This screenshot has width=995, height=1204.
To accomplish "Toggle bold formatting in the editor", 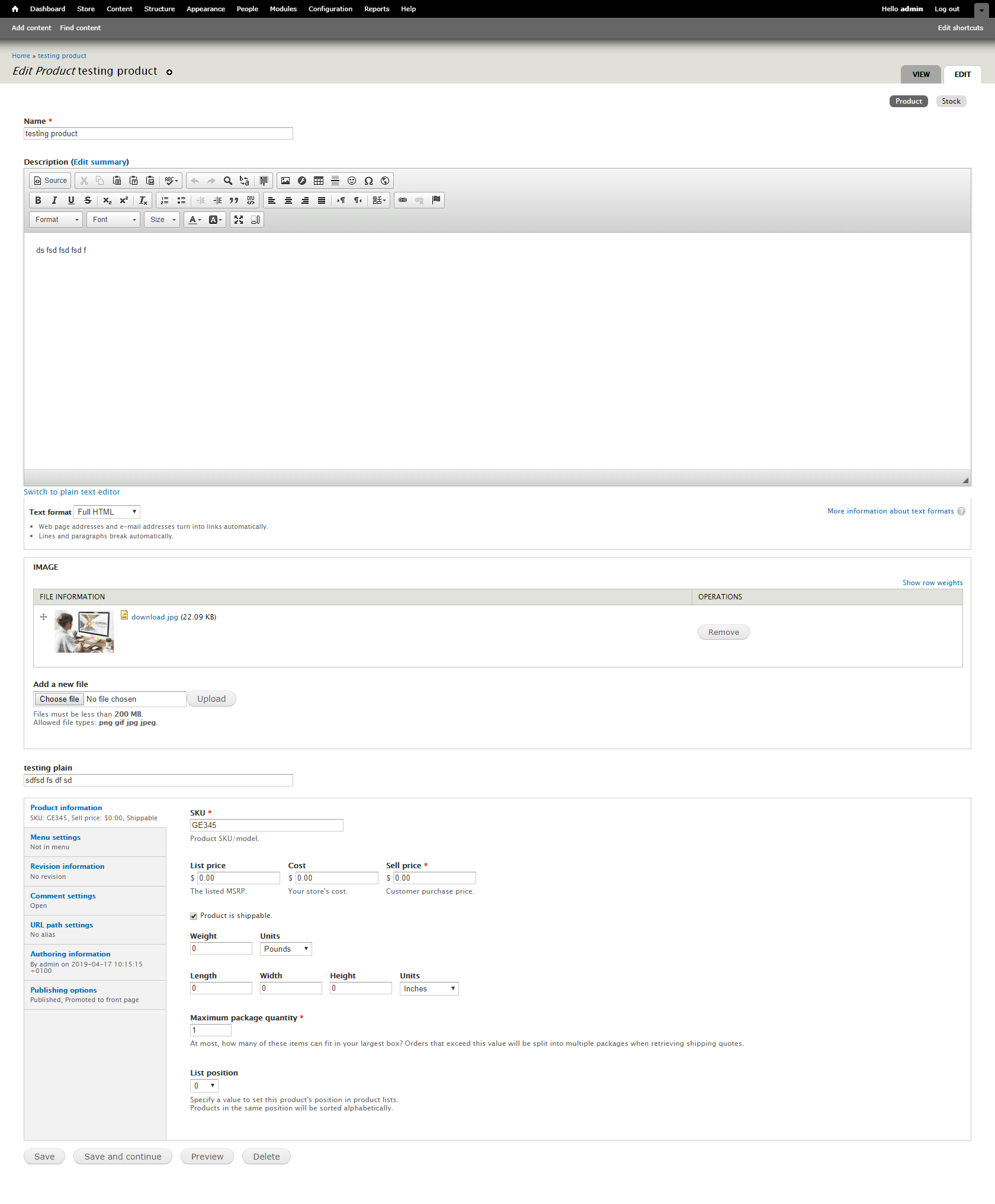I will coord(38,200).
